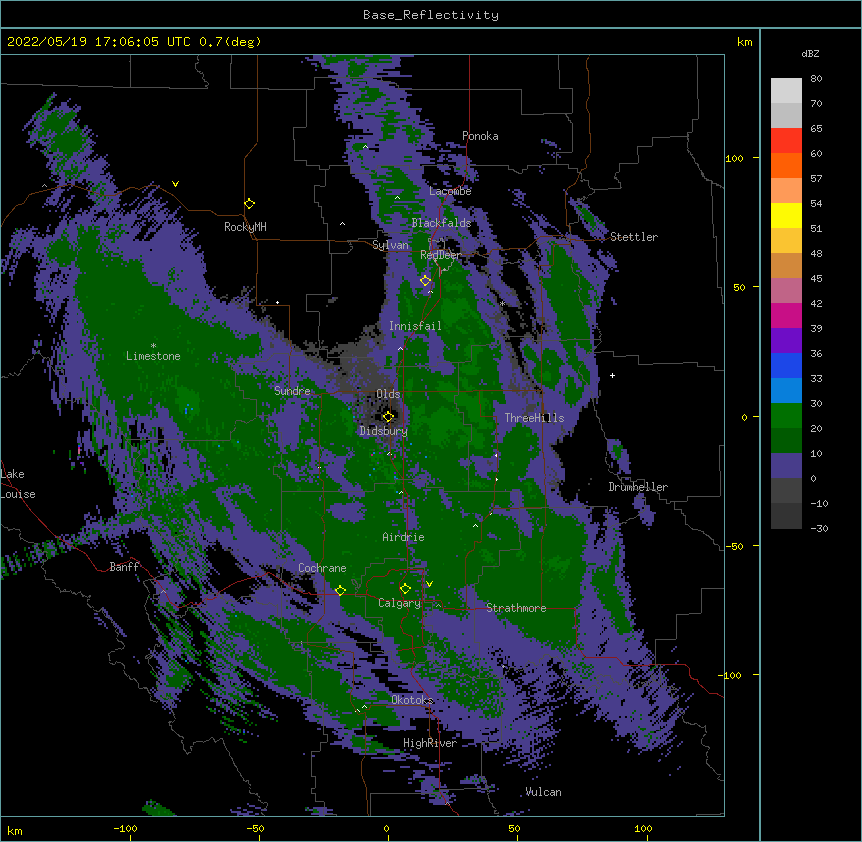Screen dimensions: 862x842
Task: Click the Sylvan label
Action: (x=390, y=245)
